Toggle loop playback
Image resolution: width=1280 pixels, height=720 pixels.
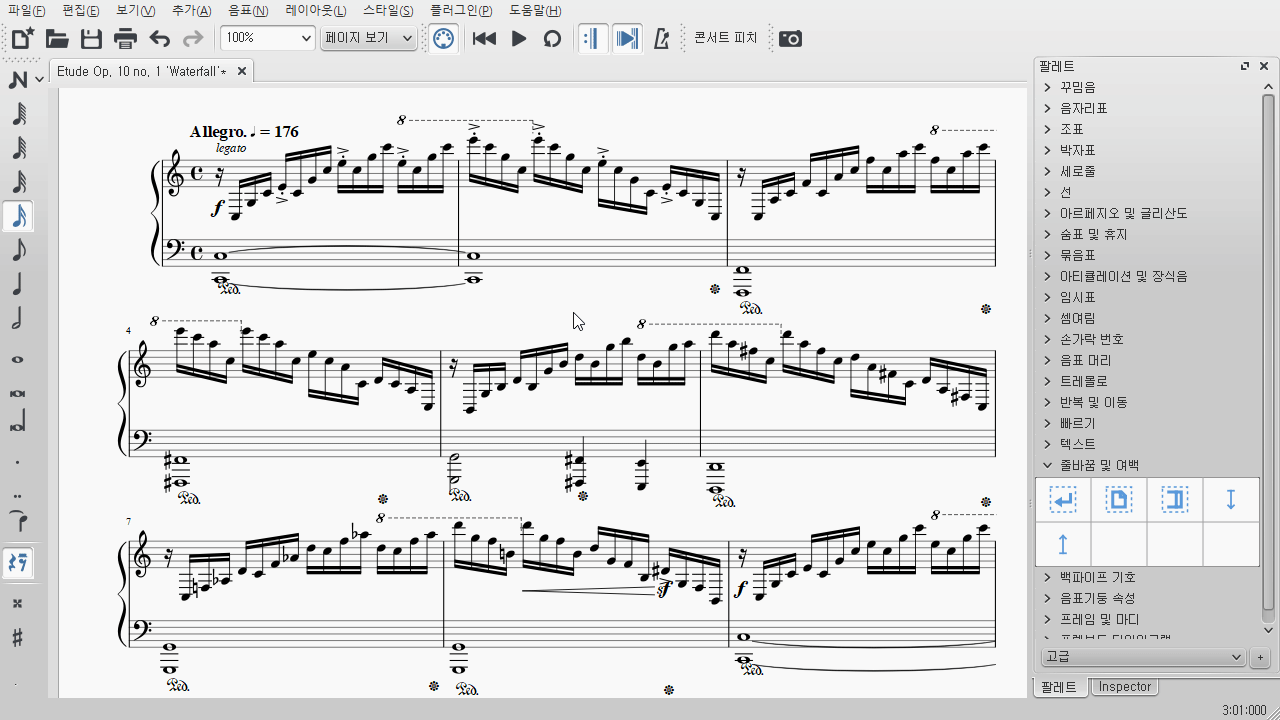coord(552,39)
